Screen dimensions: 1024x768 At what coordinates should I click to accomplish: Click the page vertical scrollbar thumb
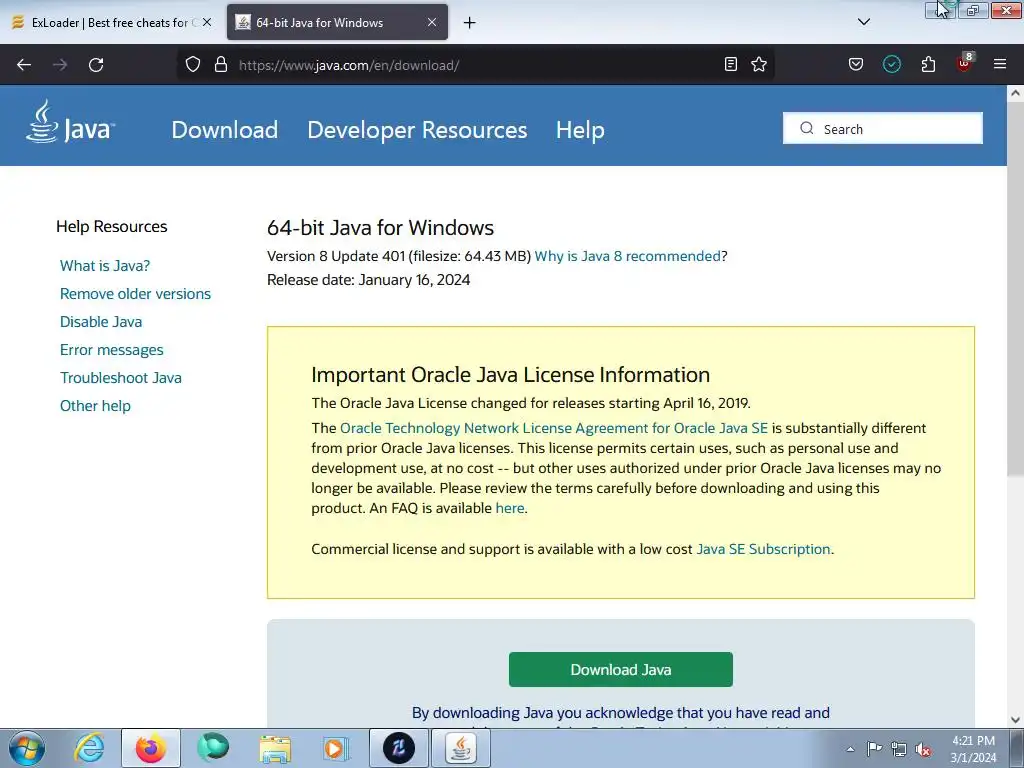(x=1015, y=287)
